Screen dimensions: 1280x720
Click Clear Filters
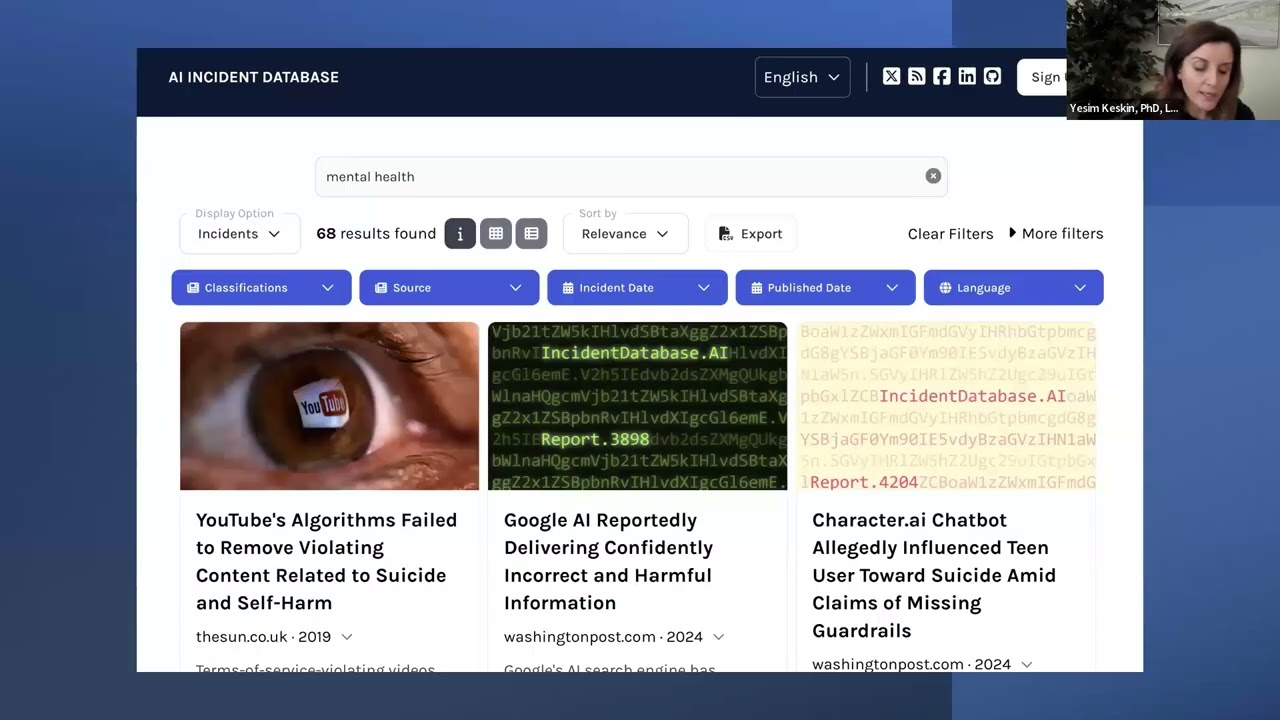(x=950, y=234)
